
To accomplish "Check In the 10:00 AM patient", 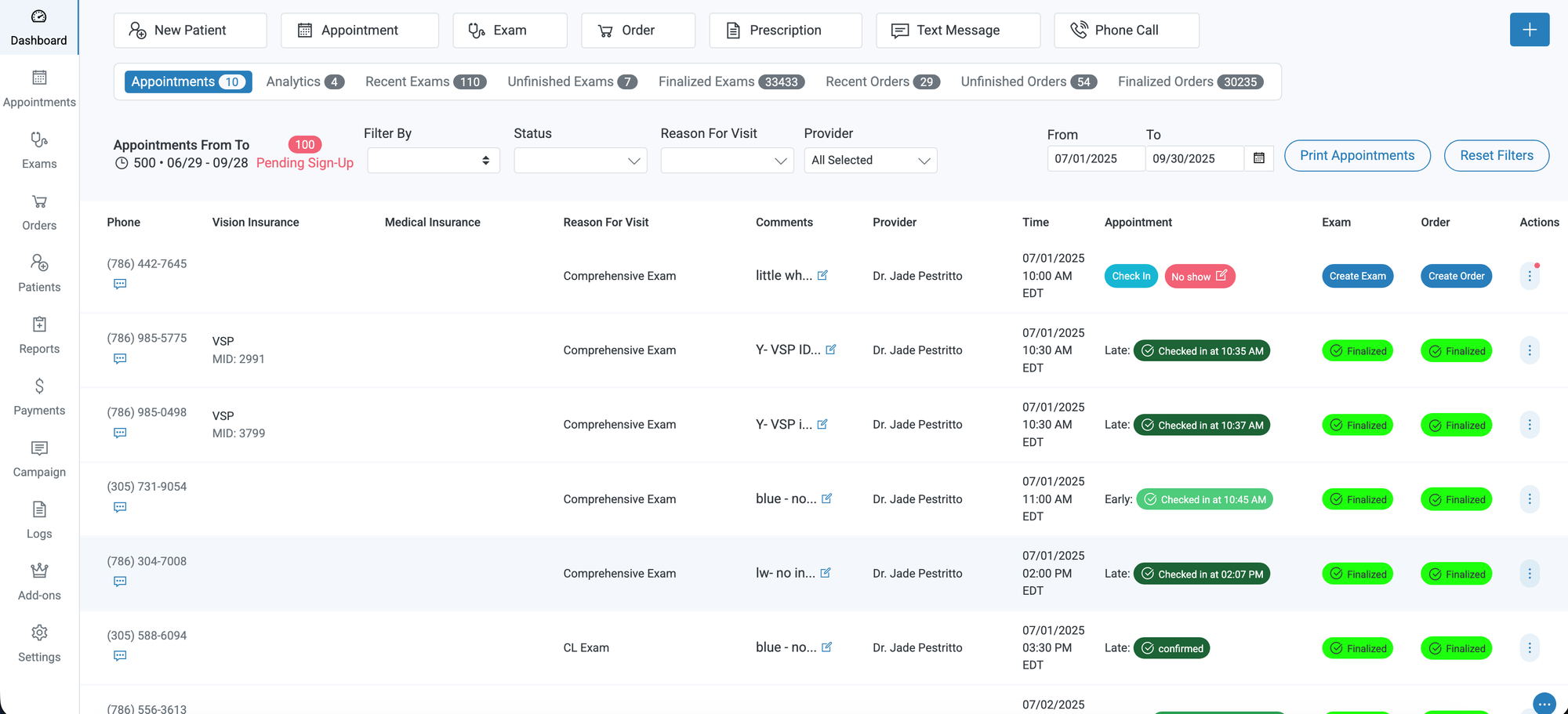I will pyautogui.click(x=1131, y=276).
